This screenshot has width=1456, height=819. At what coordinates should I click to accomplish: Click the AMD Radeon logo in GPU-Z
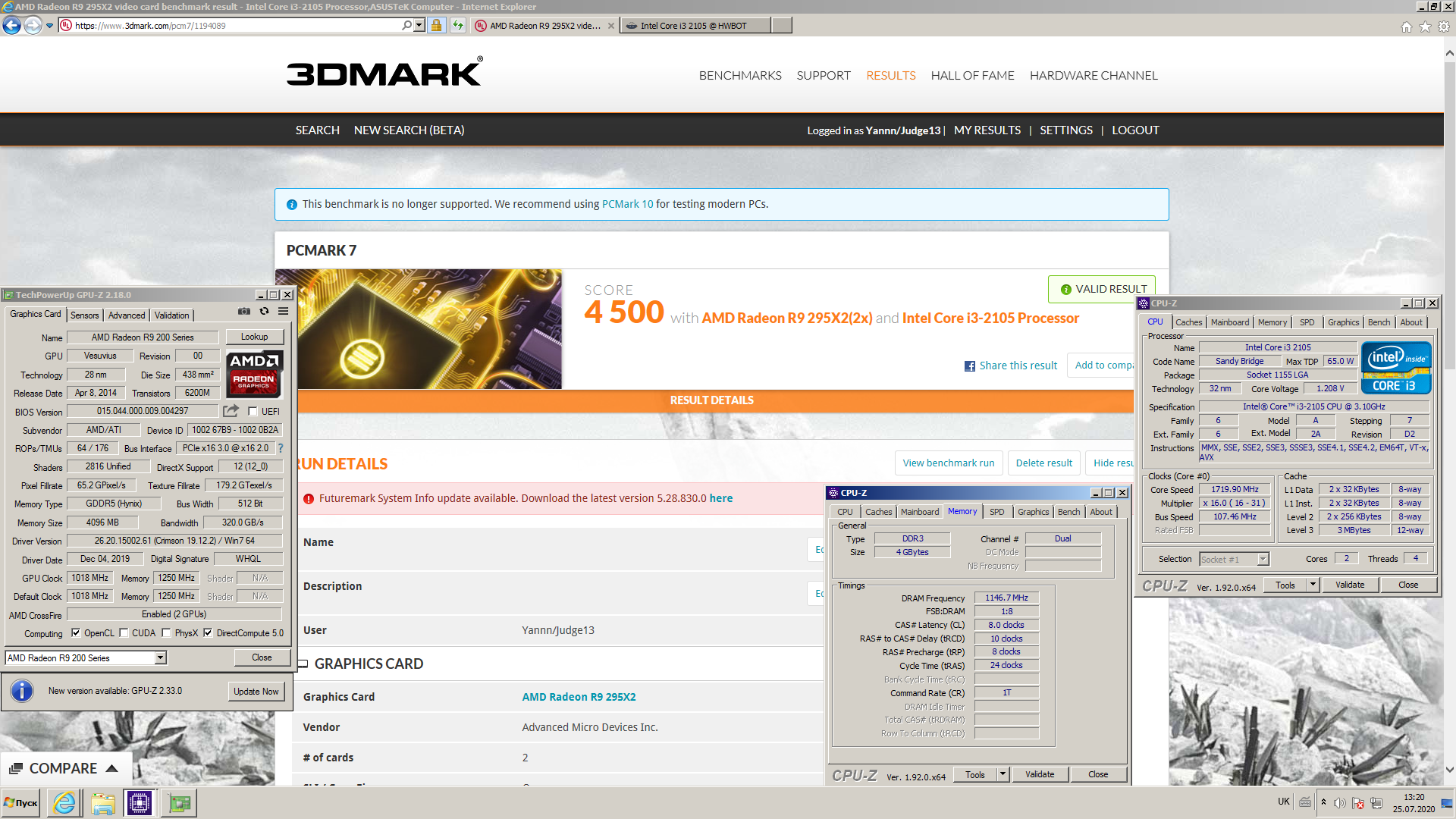coord(255,374)
